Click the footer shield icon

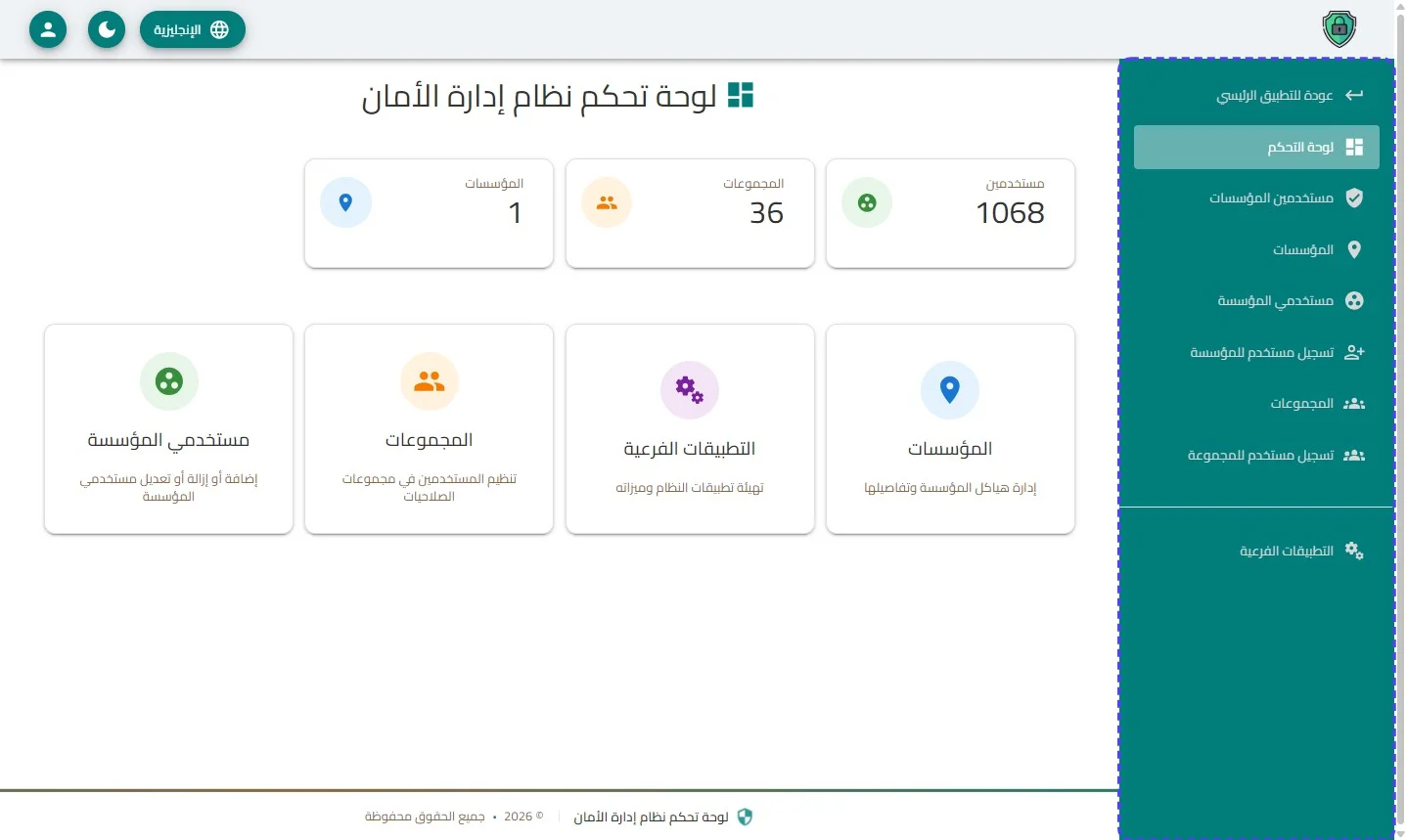(x=745, y=817)
